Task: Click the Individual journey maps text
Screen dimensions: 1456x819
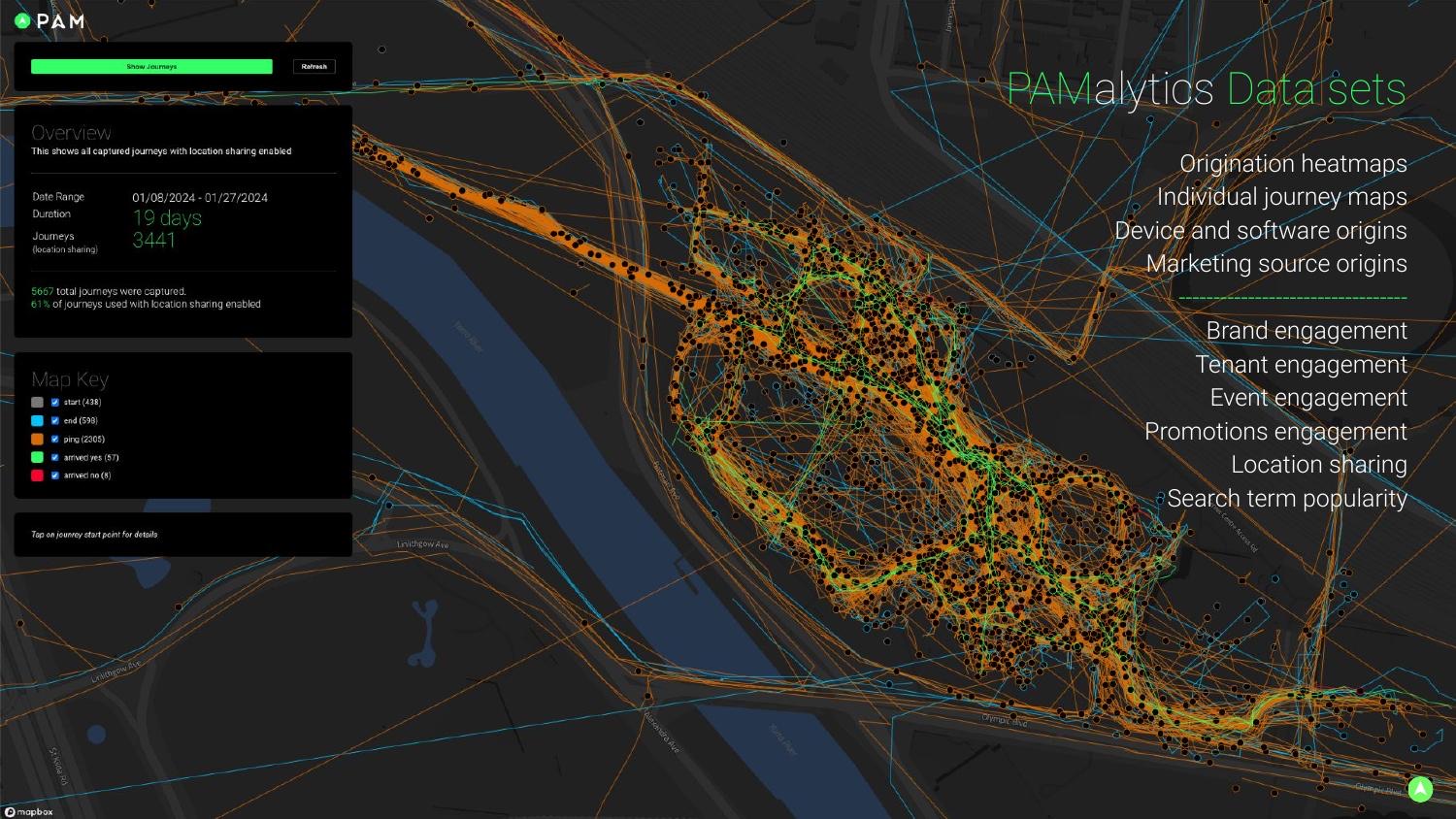Action: pyautogui.click(x=1281, y=197)
